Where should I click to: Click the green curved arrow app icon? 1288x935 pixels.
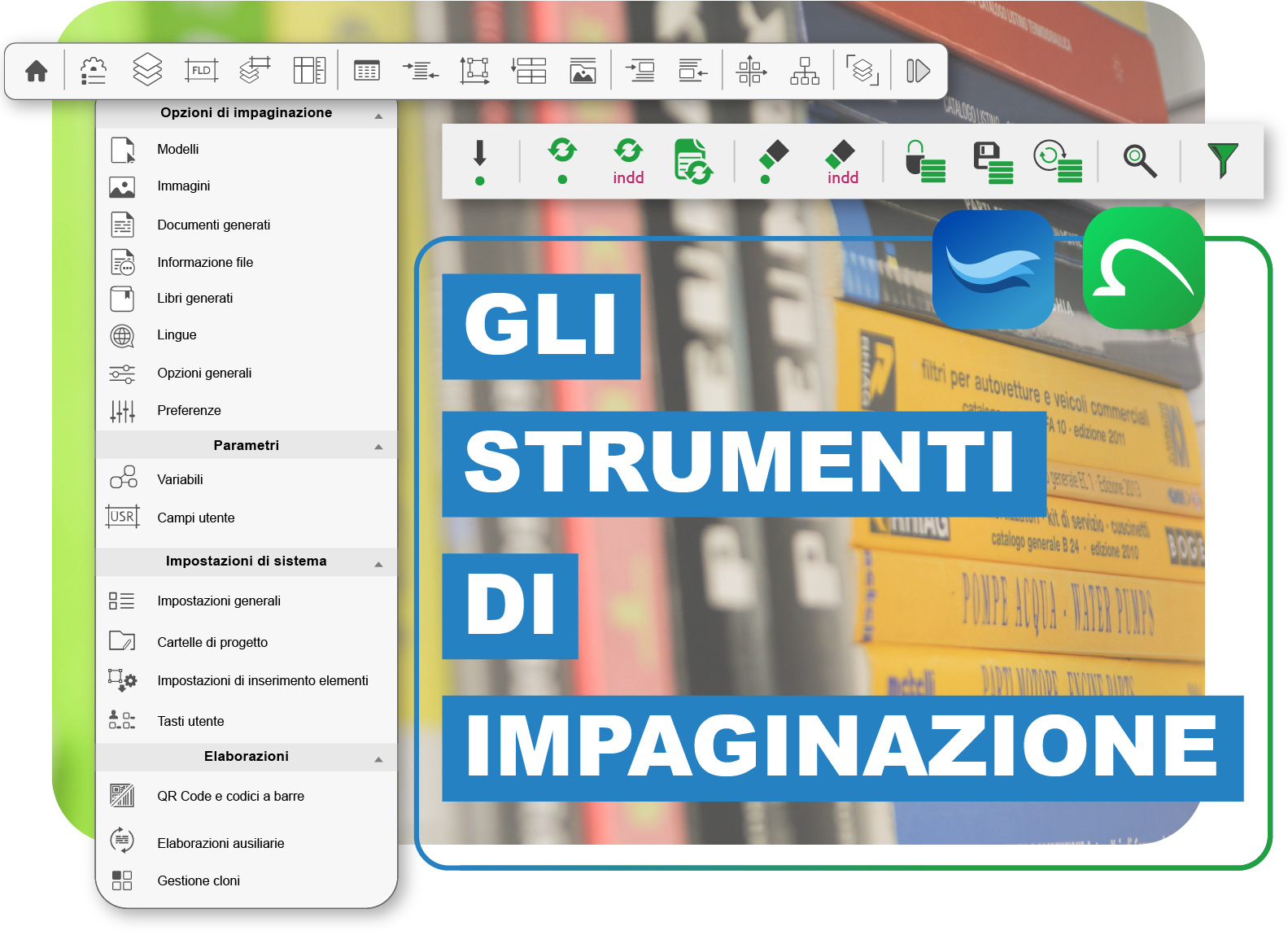1144,268
